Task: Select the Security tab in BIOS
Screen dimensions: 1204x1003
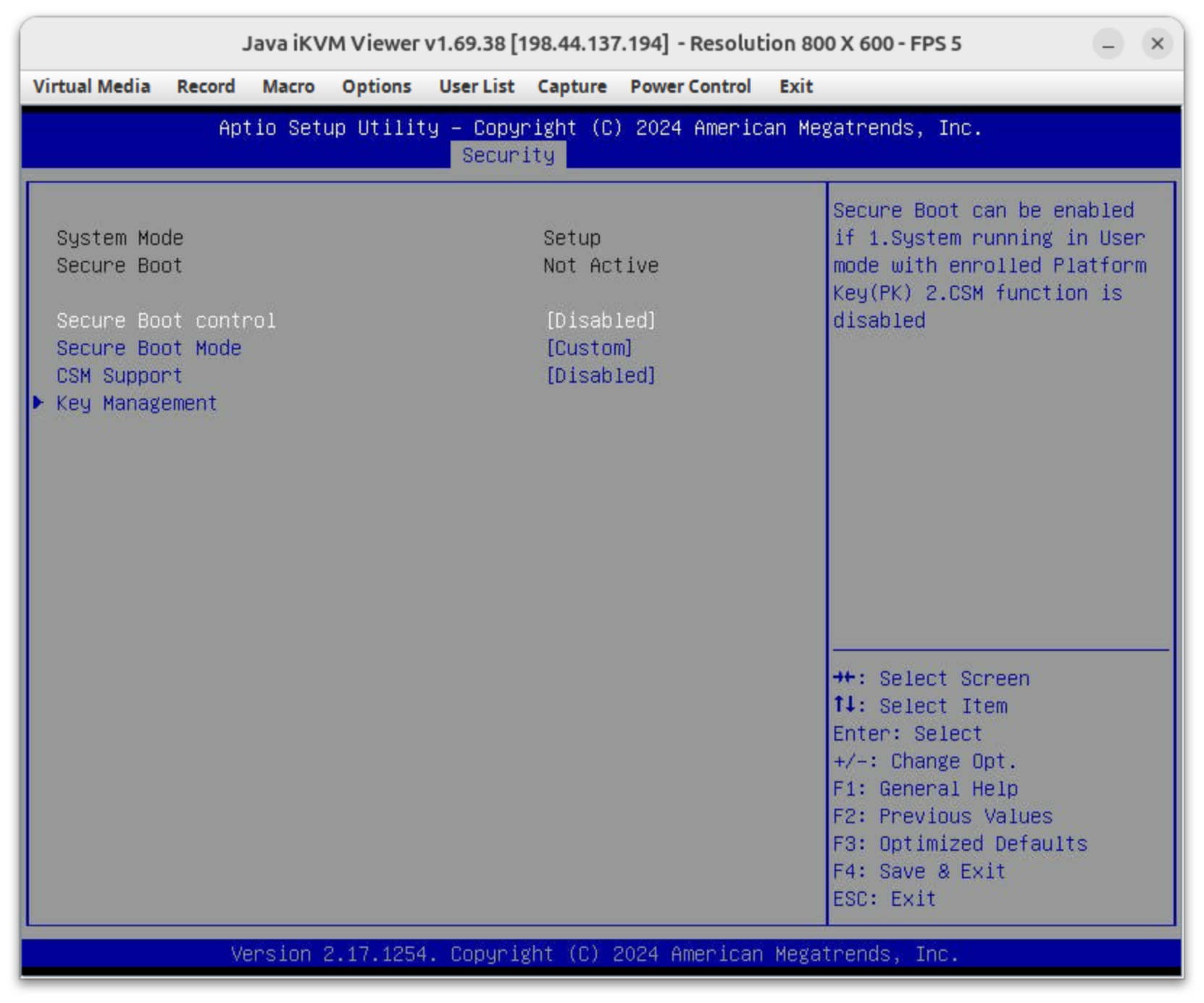Action: (508, 155)
